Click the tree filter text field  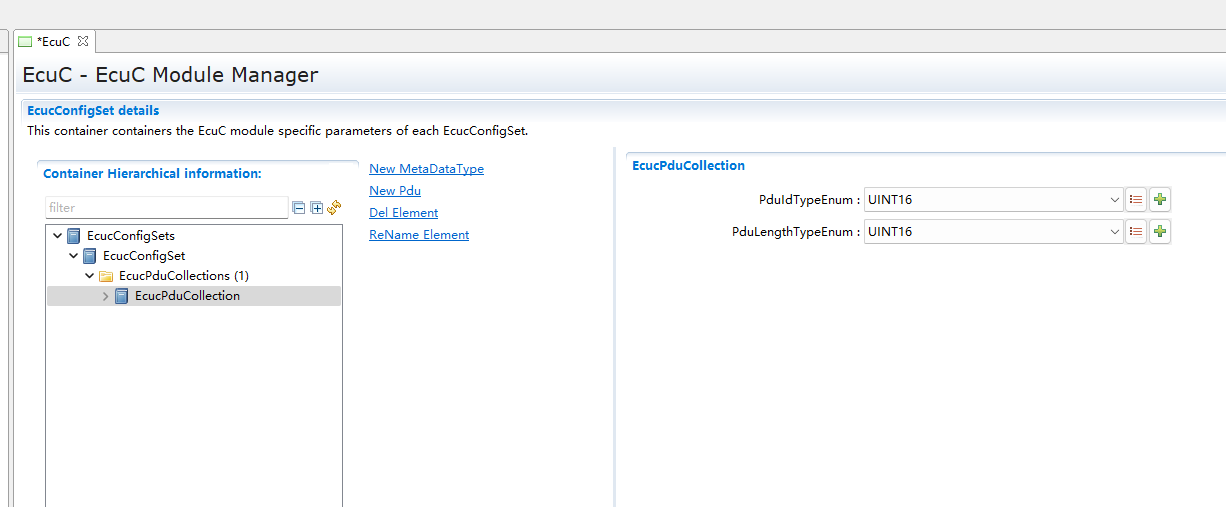[x=166, y=208]
